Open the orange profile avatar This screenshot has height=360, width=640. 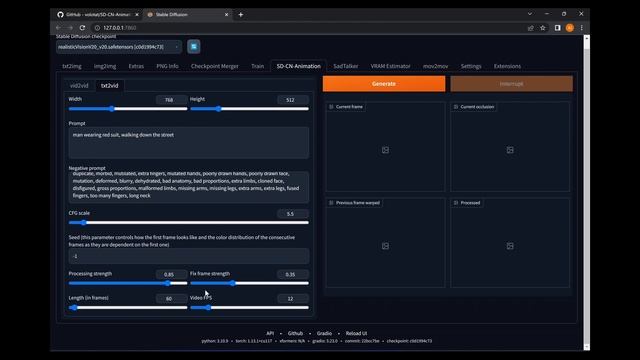pyautogui.click(x=570, y=28)
